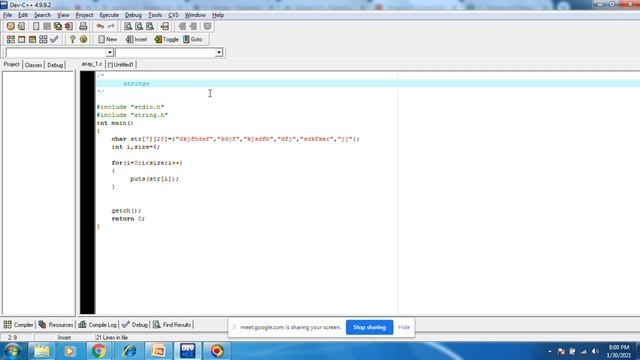640x360 pixels.
Task: Click the Print toolbar icon
Action: (x=83, y=26)
